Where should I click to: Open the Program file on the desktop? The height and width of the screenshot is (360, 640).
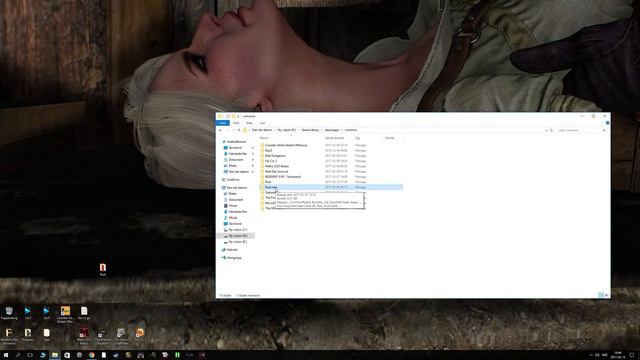28,336
